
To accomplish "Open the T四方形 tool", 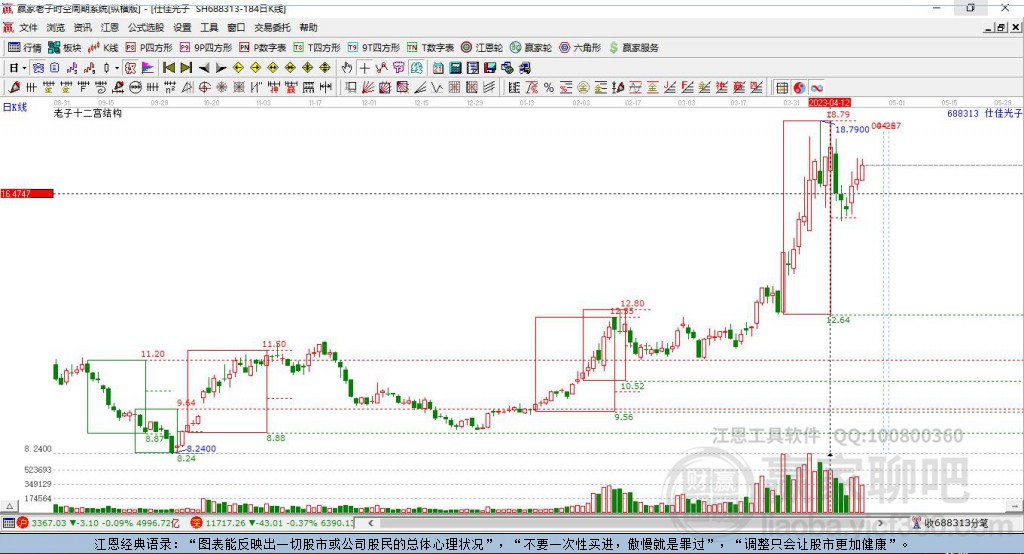I will pos(317,48).
